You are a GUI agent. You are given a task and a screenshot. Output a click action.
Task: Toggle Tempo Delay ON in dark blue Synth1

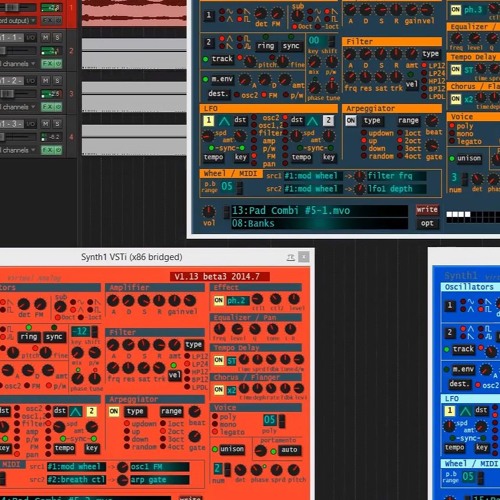tap(456, 69)
